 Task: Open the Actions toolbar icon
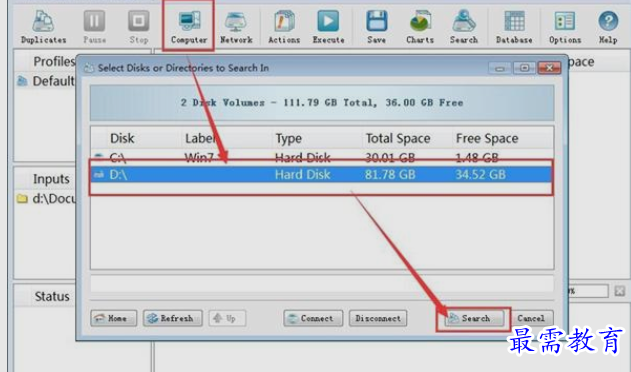(284, 27)
